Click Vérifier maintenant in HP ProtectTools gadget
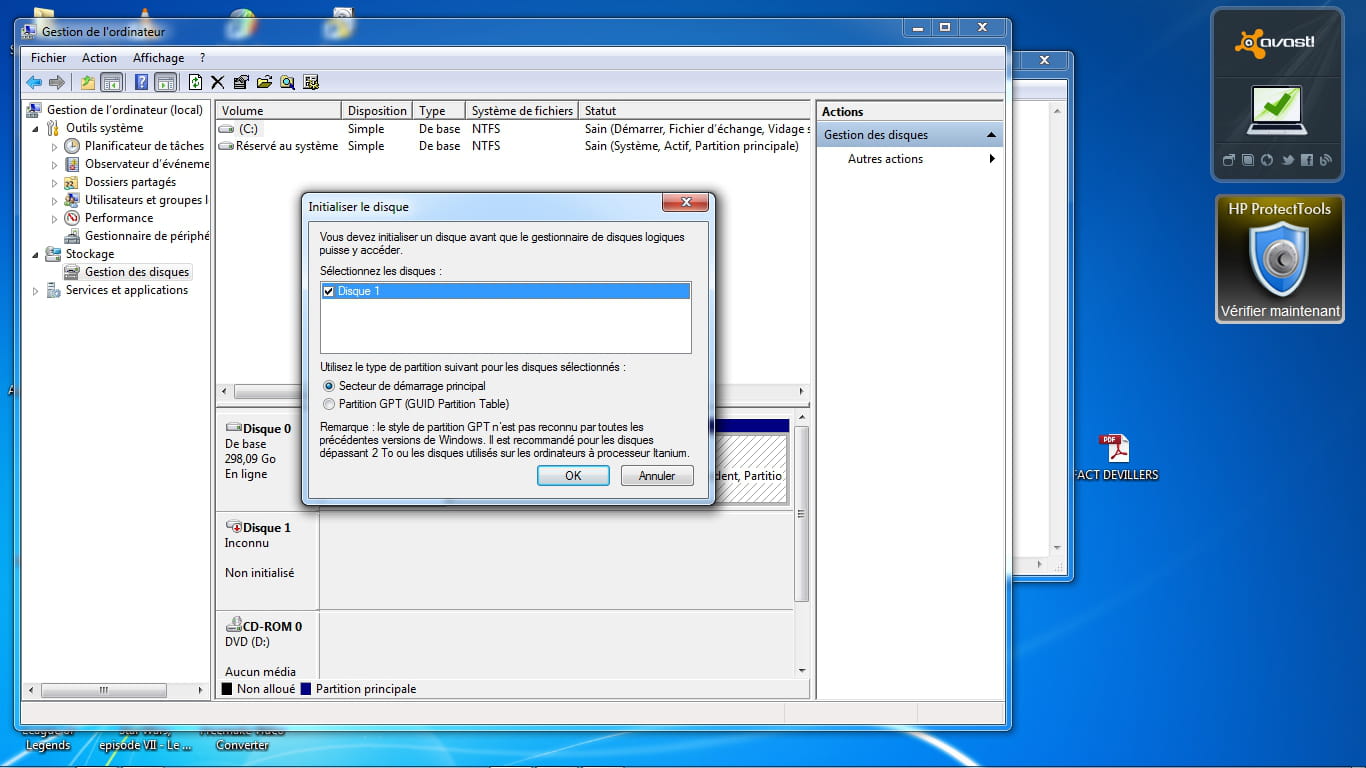The width and height of the screenshot is (1366, 768). click(x=1279, y=311)
